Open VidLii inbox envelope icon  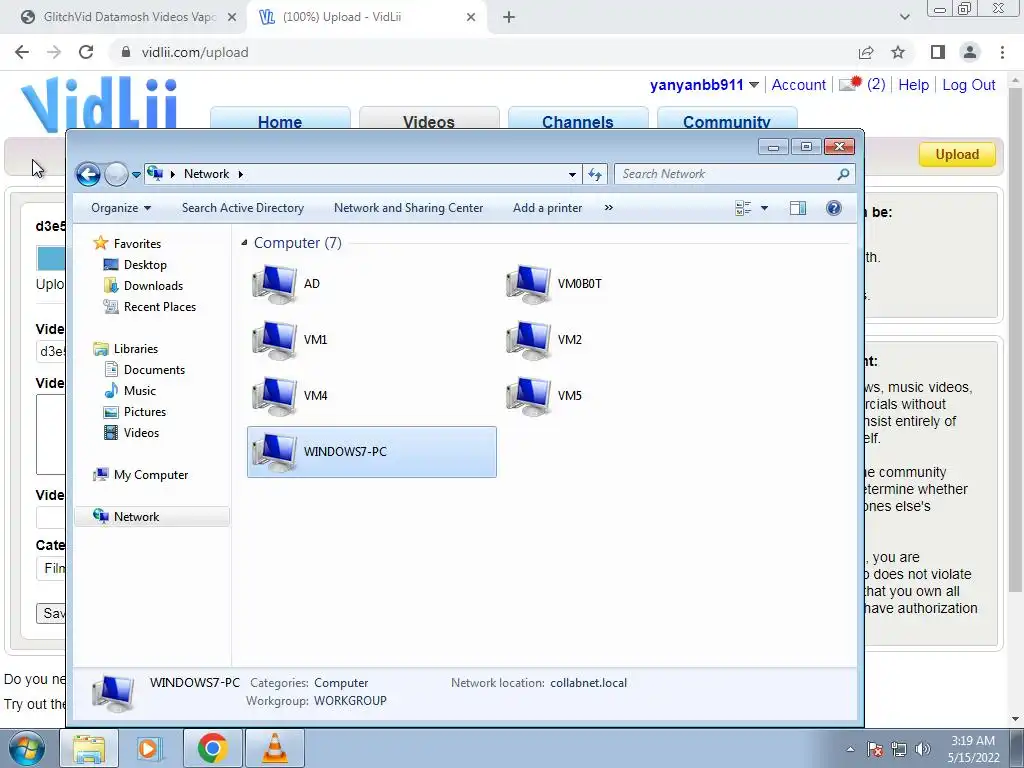(850, 84)
